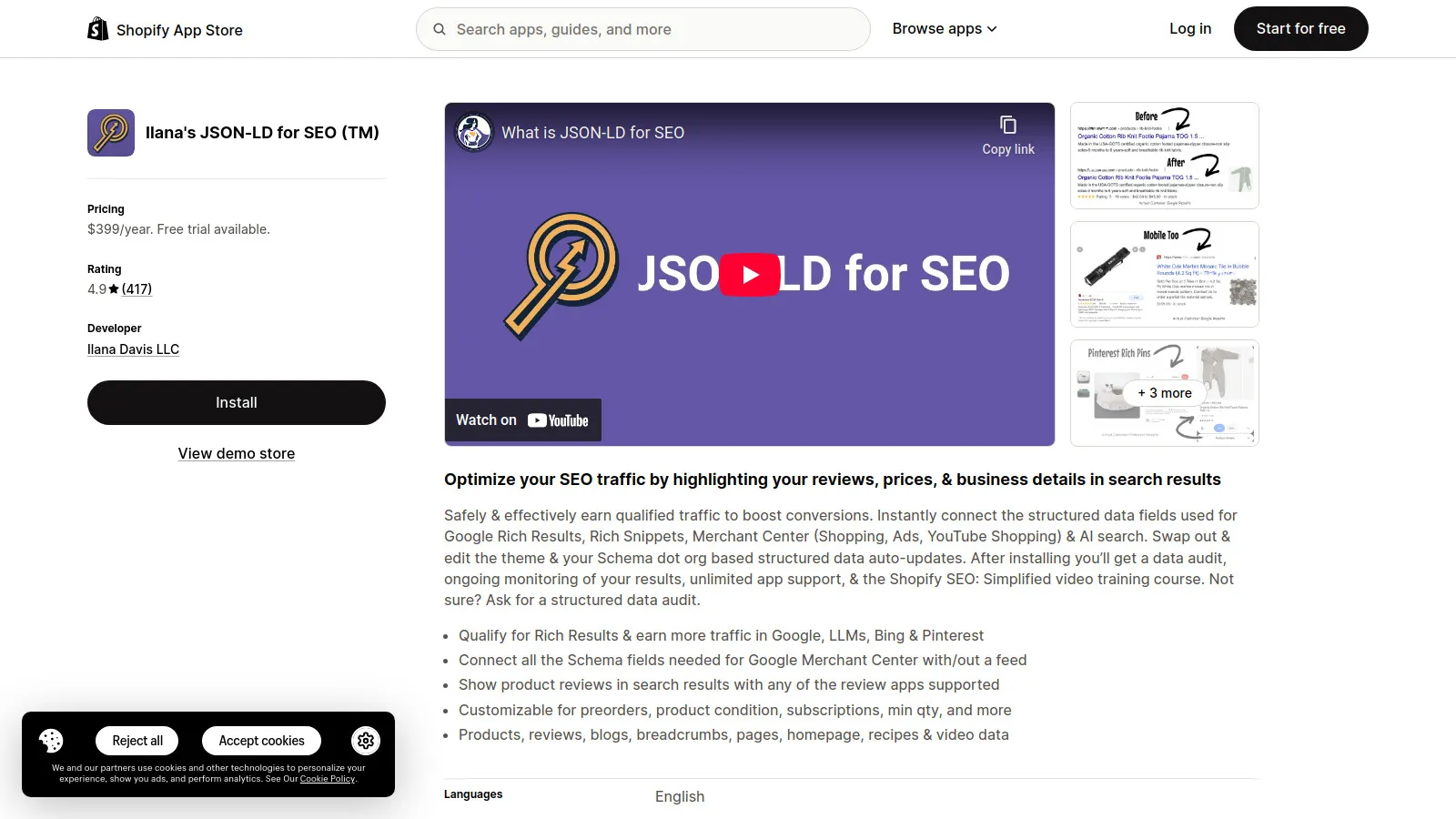Show the + 3 more screenshots

1164,393
